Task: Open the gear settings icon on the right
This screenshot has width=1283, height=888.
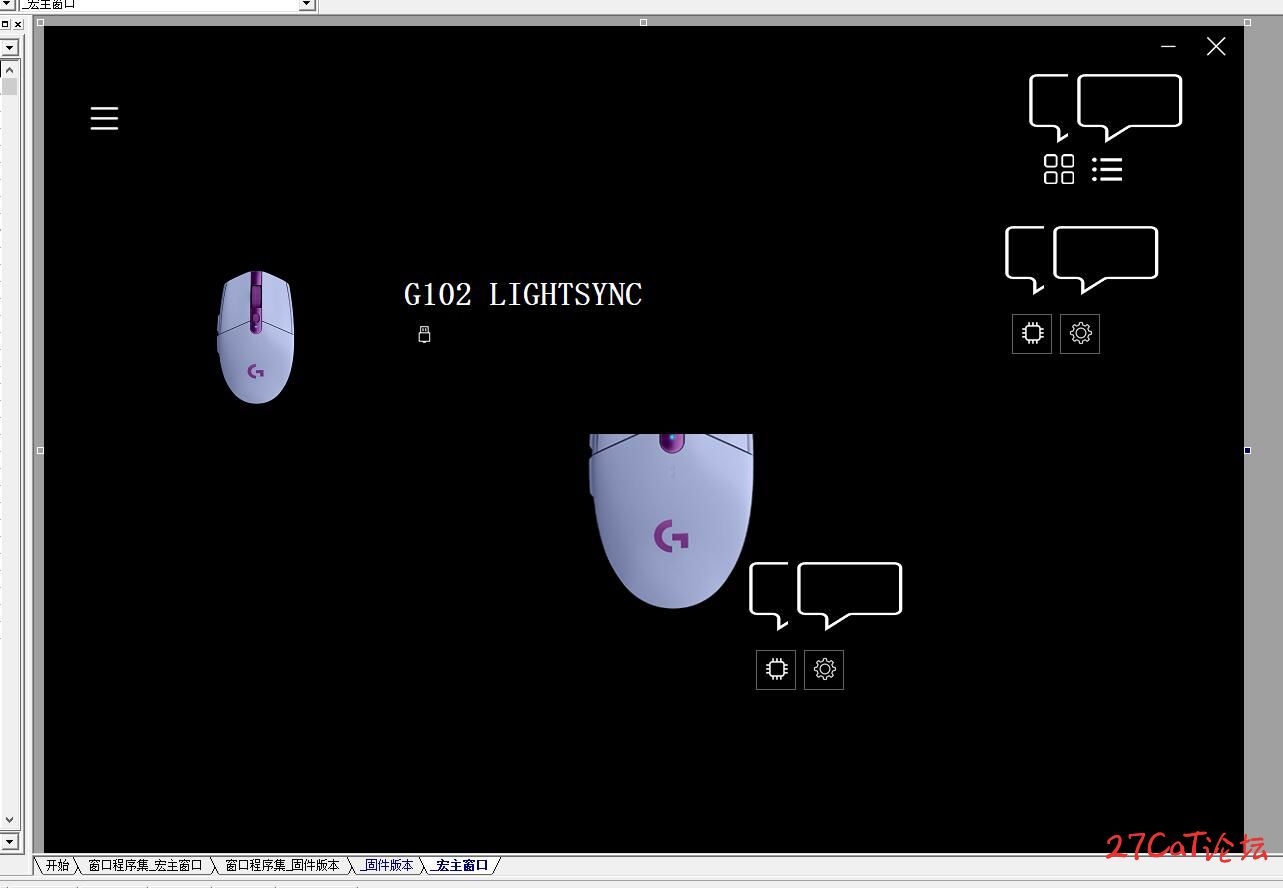Action: [1080, 333]
